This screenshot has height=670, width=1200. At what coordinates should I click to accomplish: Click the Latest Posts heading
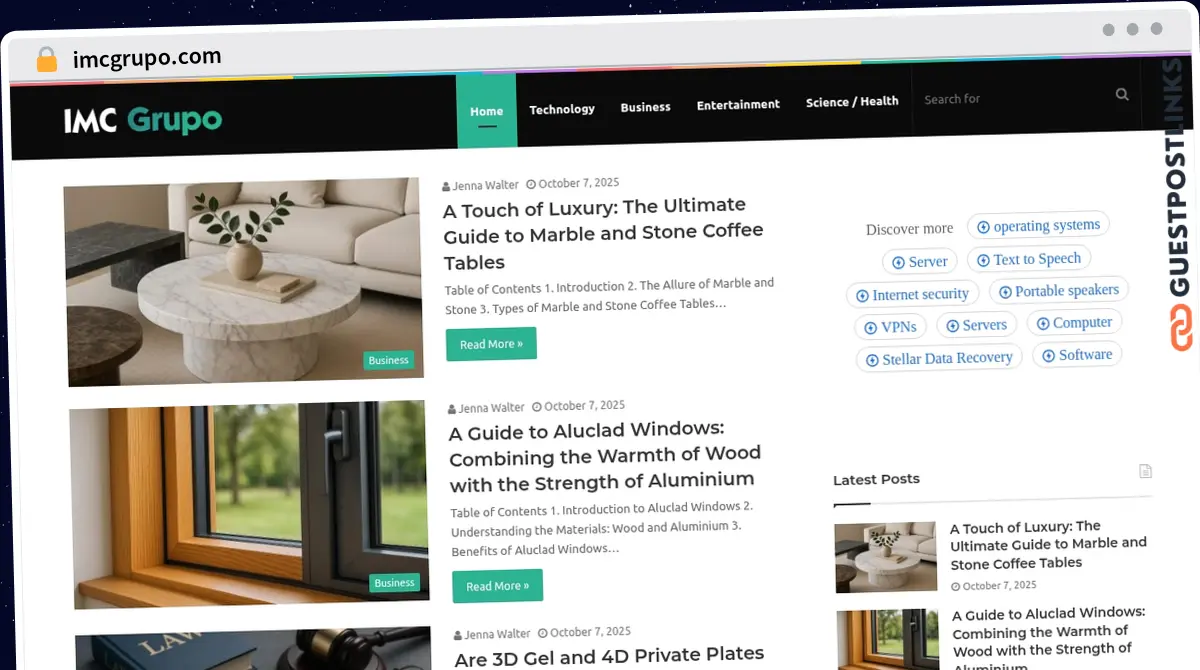click(876, 480)
